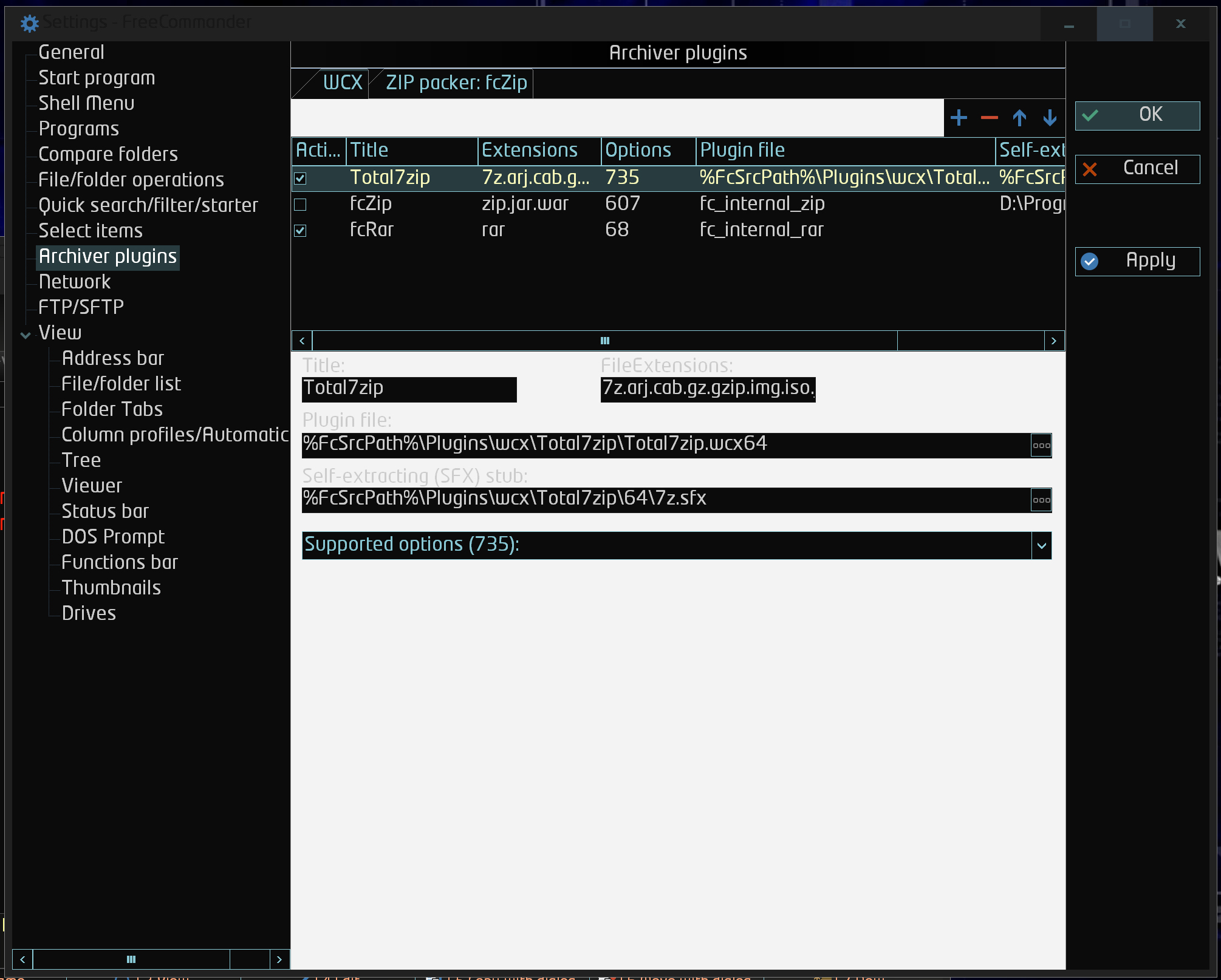Browse for SFX stub with ellipsis button
The width and height of the screenshot is (1221, 980).
click(x=1041, y=500)
